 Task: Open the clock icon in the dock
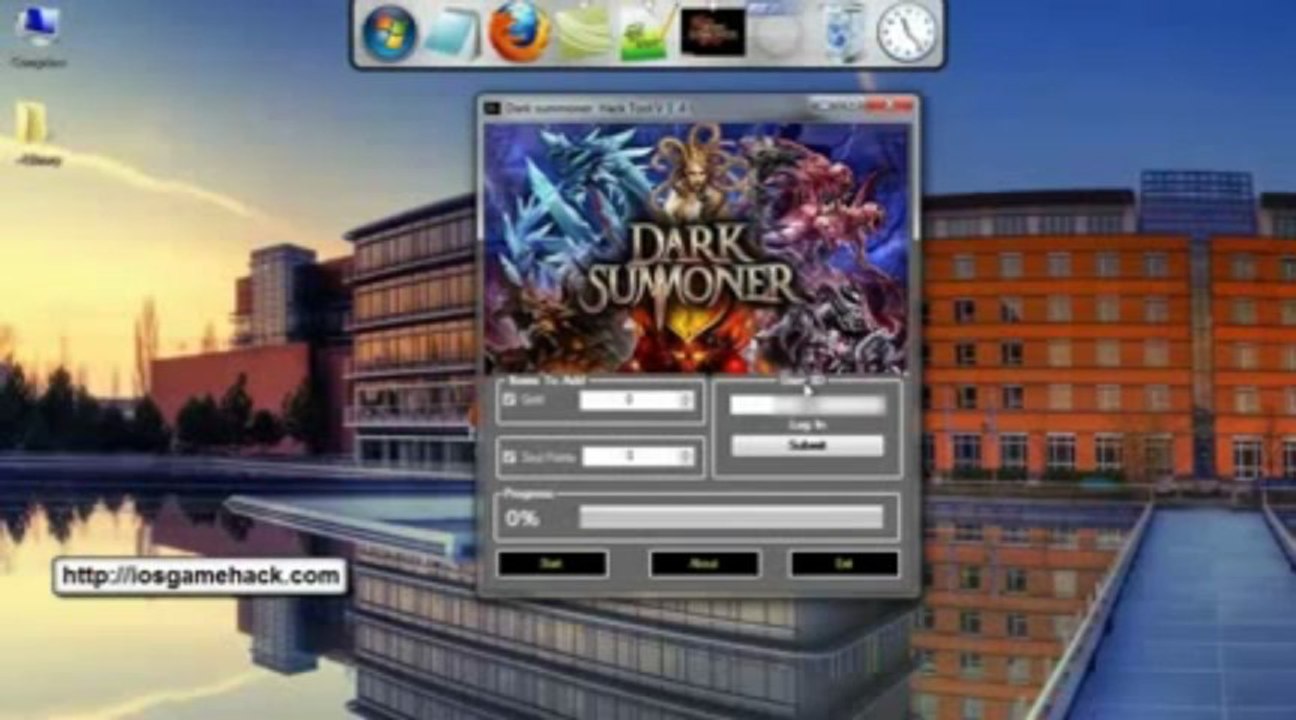tap(907, 32)
